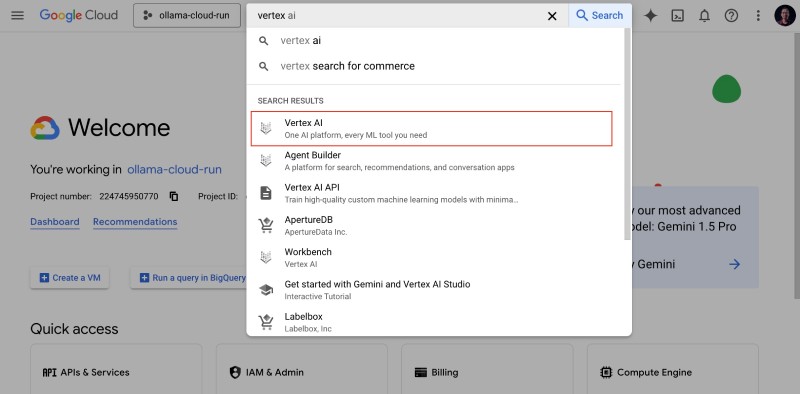This screenshot has width=800, height=394.
Task: Open the help question mark icon
Action: pos(731,16)
